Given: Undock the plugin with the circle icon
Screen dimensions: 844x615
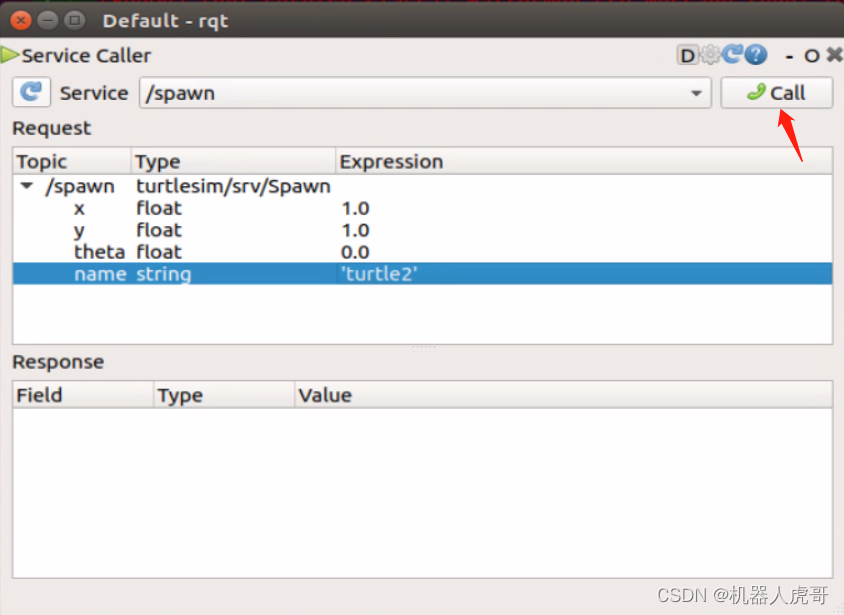Looking at the screenshot, I should (812, 56).
